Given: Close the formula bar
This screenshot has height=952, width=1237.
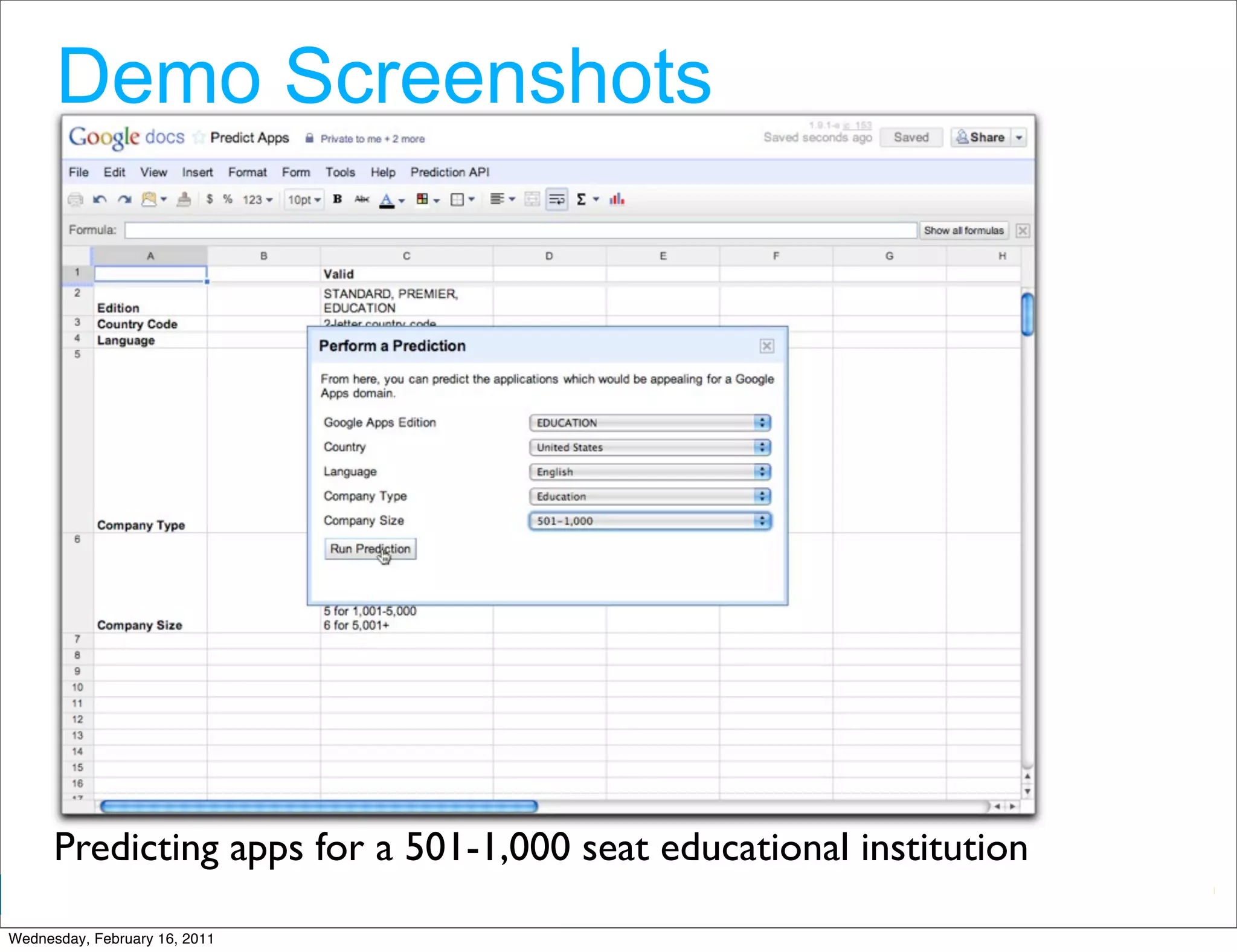Looking at the screenshot, I should click(1023, 230).
